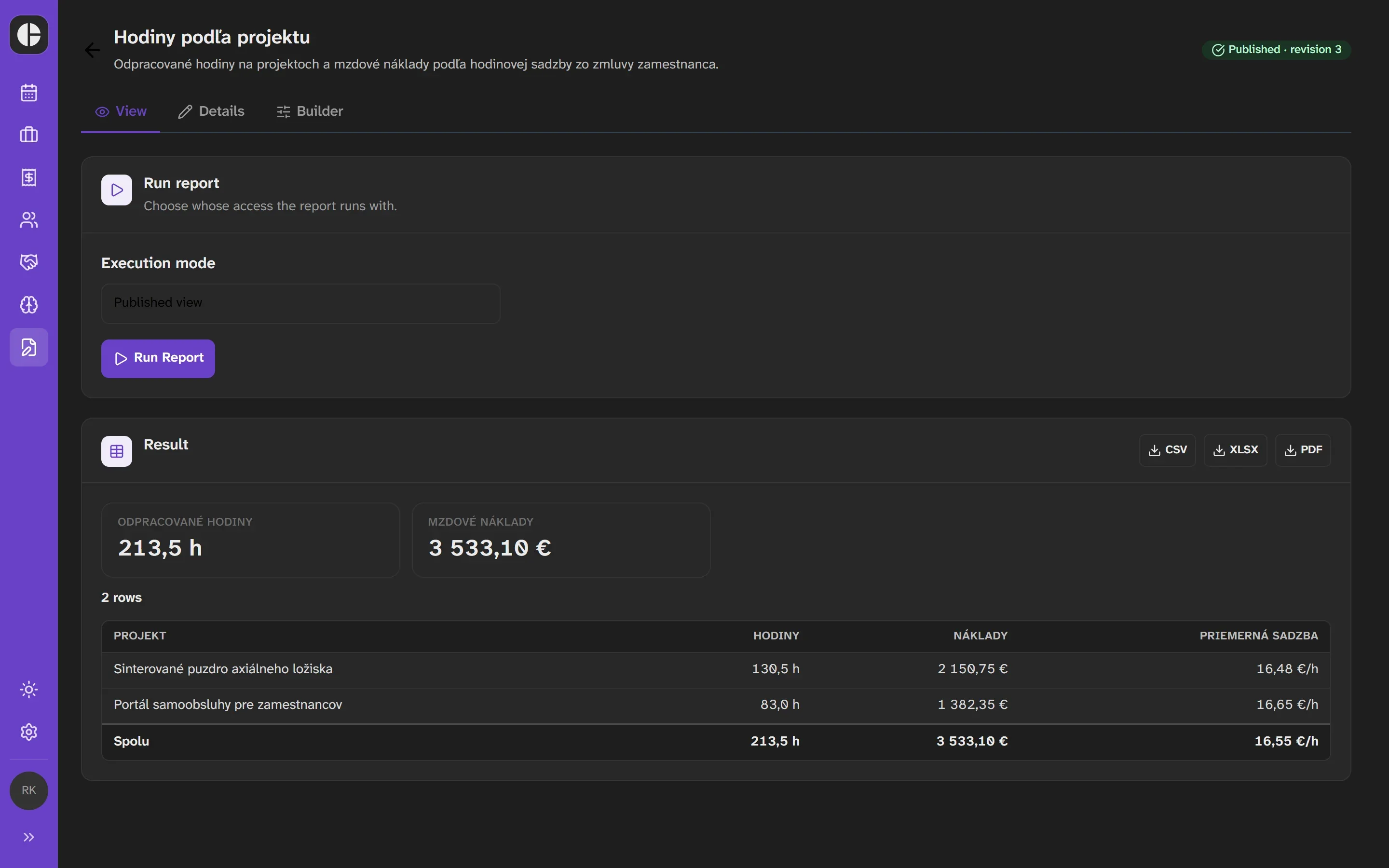This screenshot has height=868, width=1389.
Task: Open the briefcase sidebar icon
Action: (x=29, y=135)
